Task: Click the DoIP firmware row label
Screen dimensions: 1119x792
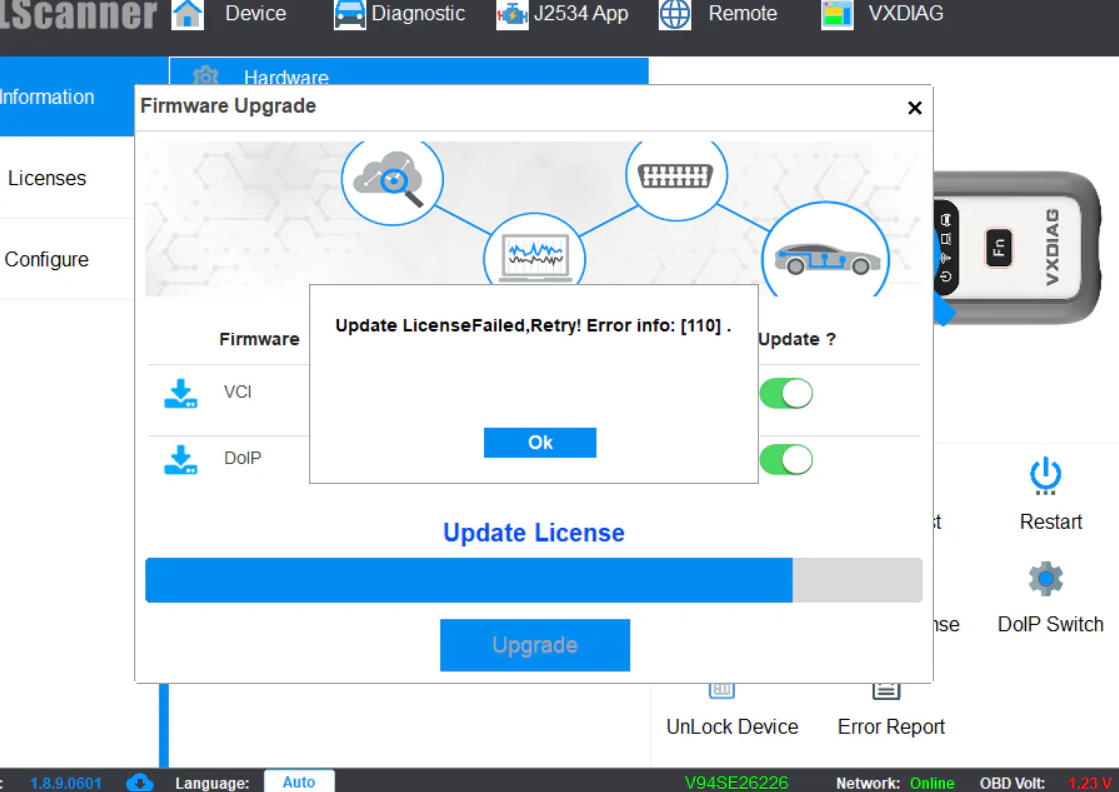Action: (x=243, y=458)
